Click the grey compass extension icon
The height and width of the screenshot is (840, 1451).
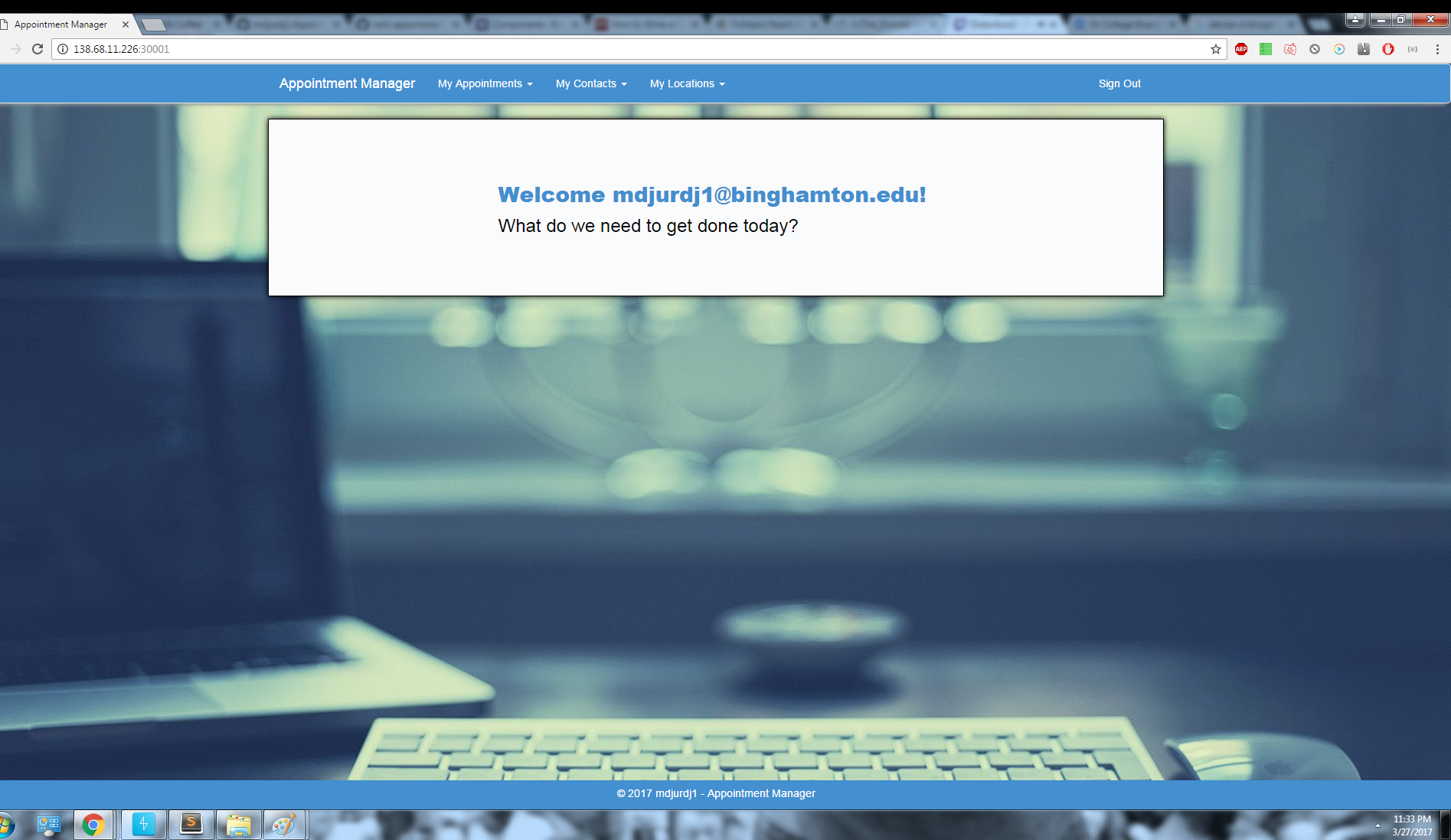coord(1364,49)
